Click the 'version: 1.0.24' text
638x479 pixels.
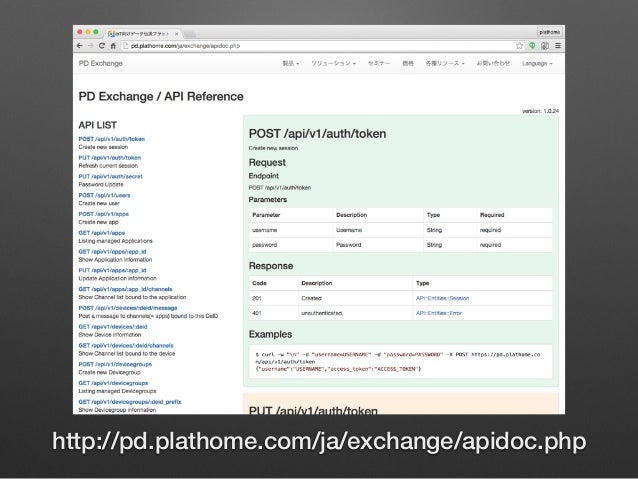(540, 111)
